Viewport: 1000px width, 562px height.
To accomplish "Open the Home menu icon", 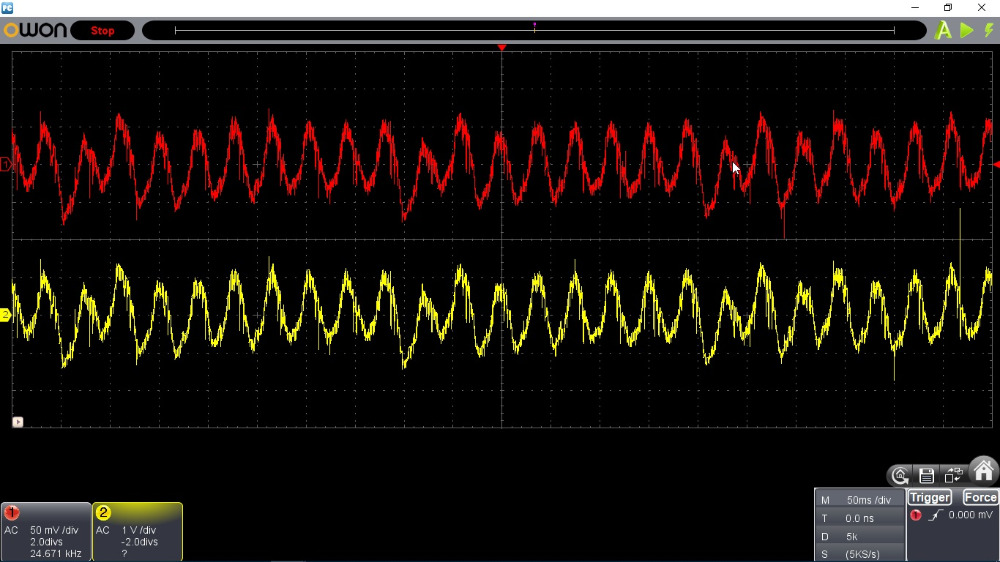I will pos(984,471).
